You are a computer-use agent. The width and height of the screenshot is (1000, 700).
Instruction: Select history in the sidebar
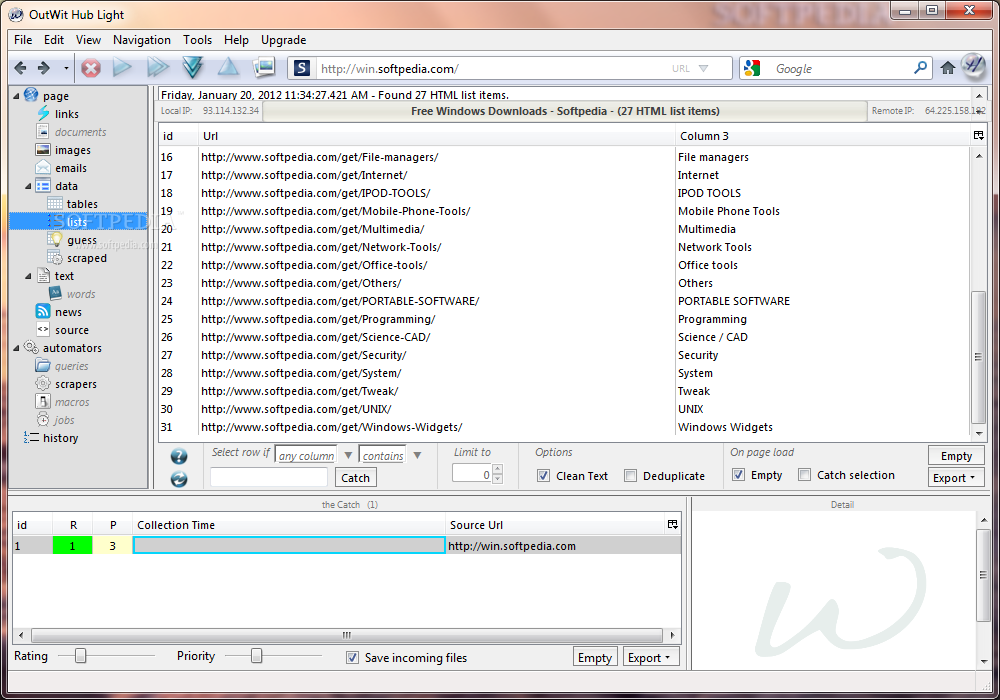[x=61, y=438]
